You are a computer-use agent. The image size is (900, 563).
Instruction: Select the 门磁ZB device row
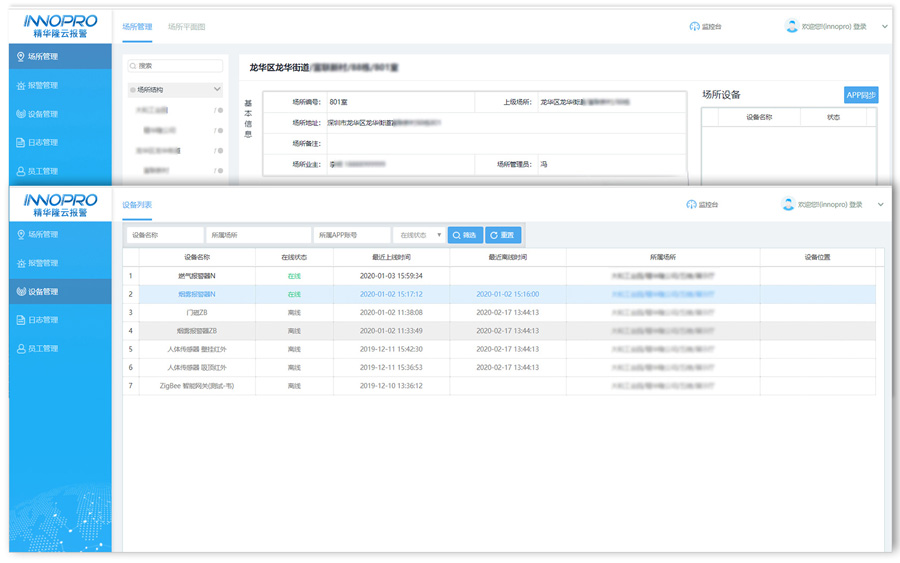click(188, 312)
